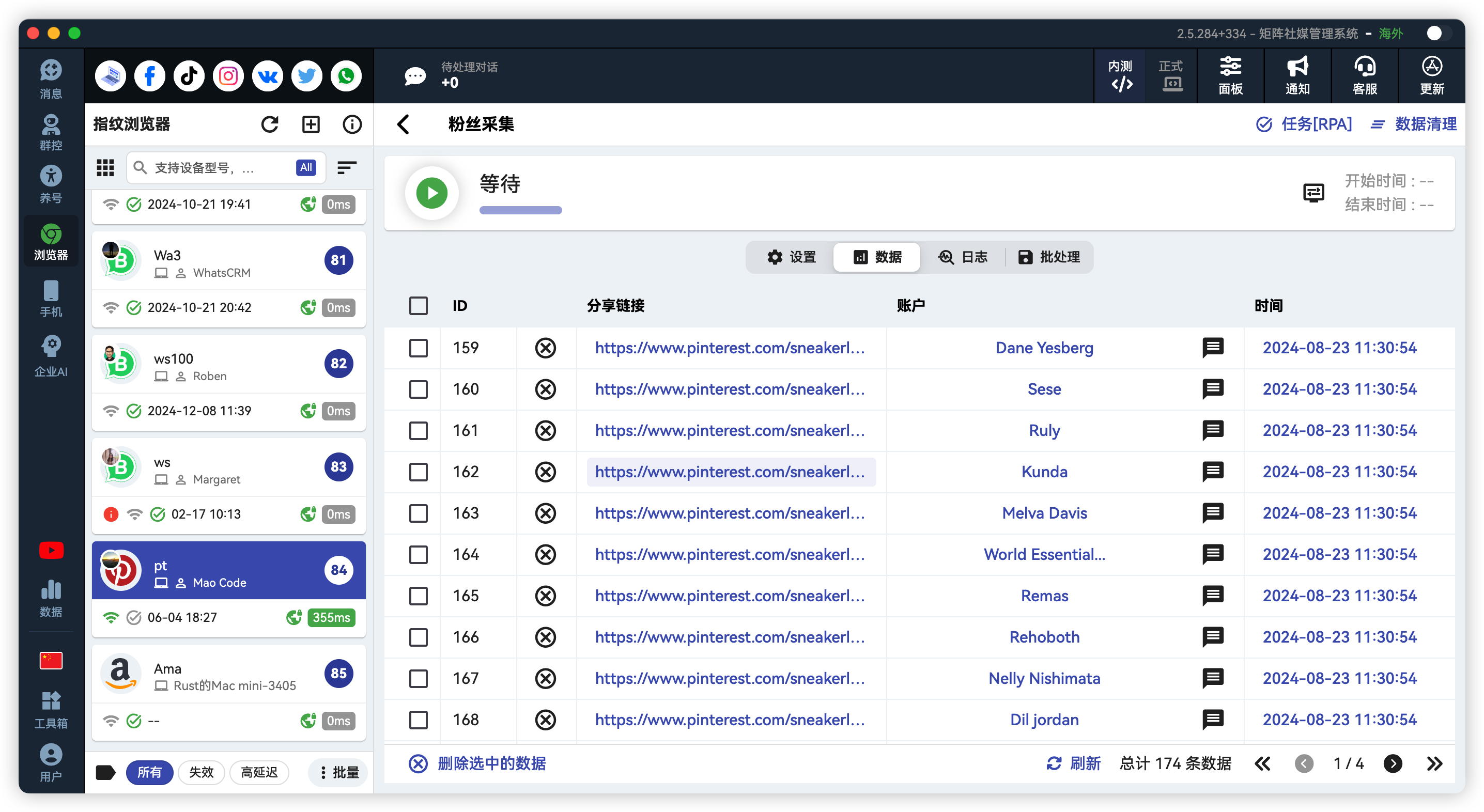Click the add browser plus icon
This screenshot has height=812, width=1484.
click(311, 124)
